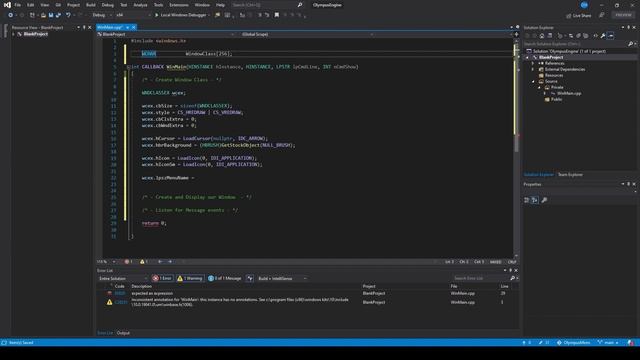The width and height of the screenshot is (640, 360).
Task: Click the warning count indicator below editor
Action: (144, 262)
